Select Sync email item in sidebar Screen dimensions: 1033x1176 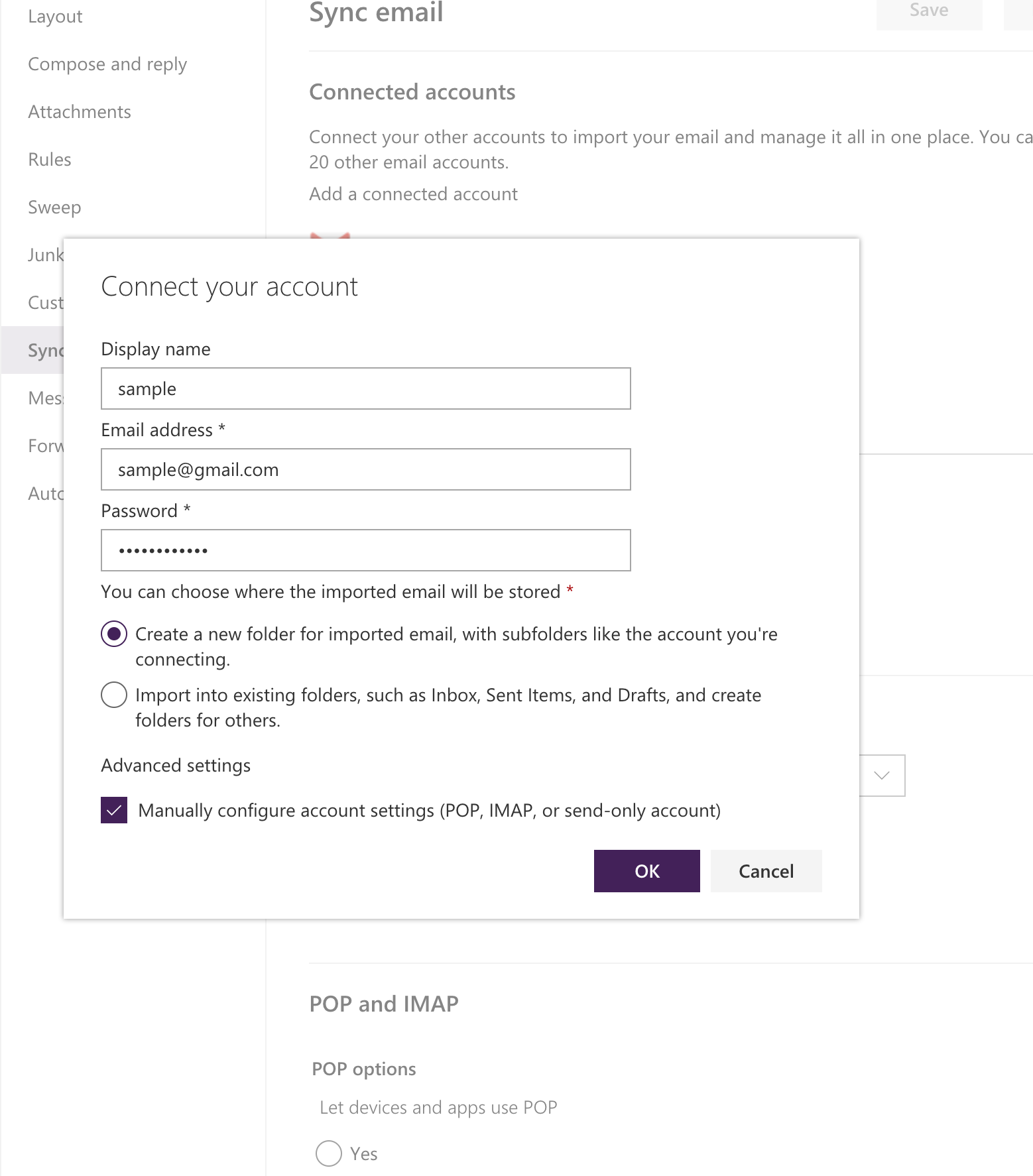pos(45,351)
